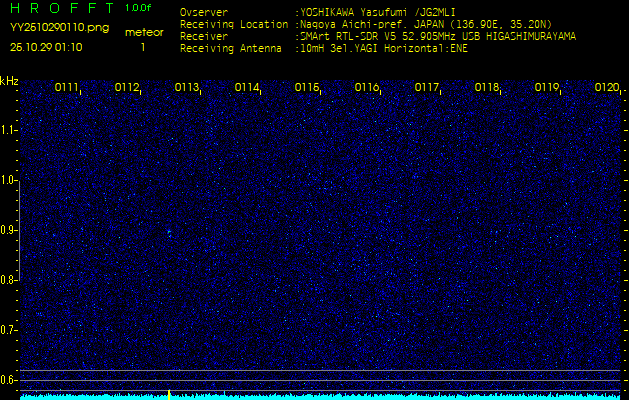Click the 0119 time marker
The image size is (629, 400).
pos(547,87)
